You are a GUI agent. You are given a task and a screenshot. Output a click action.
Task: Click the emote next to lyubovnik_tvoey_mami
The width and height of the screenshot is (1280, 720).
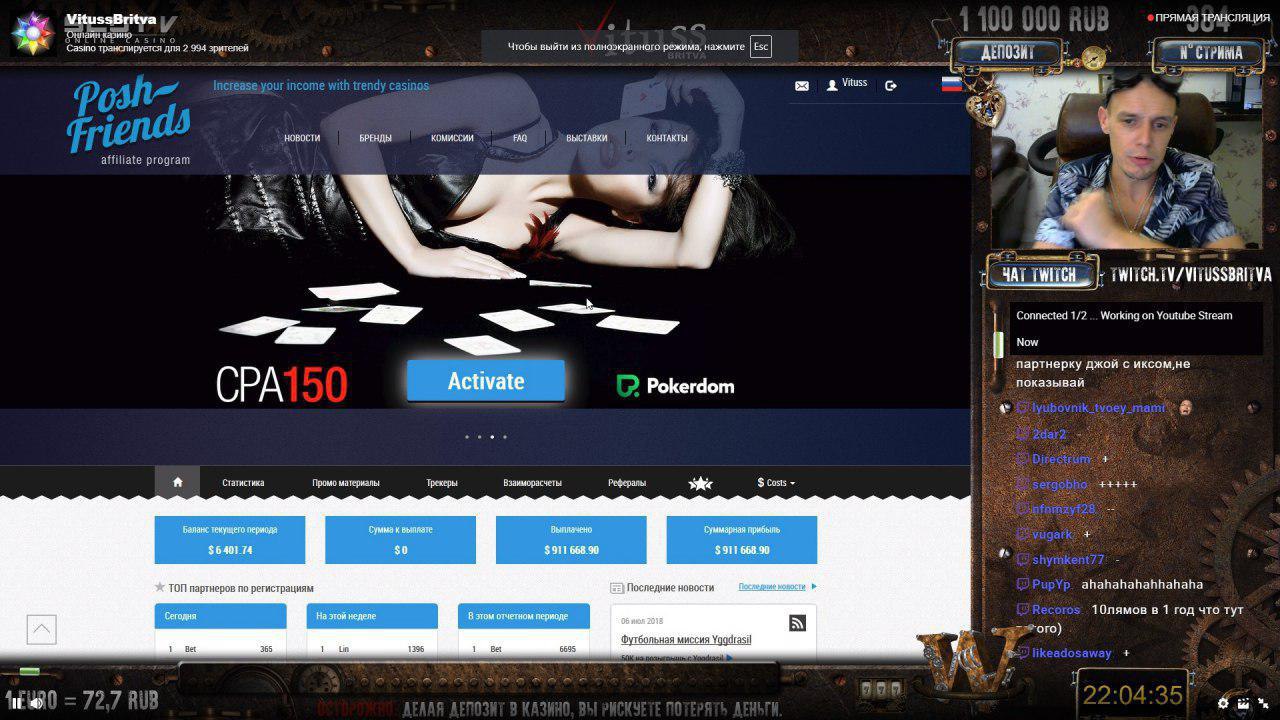point(1185,407)
